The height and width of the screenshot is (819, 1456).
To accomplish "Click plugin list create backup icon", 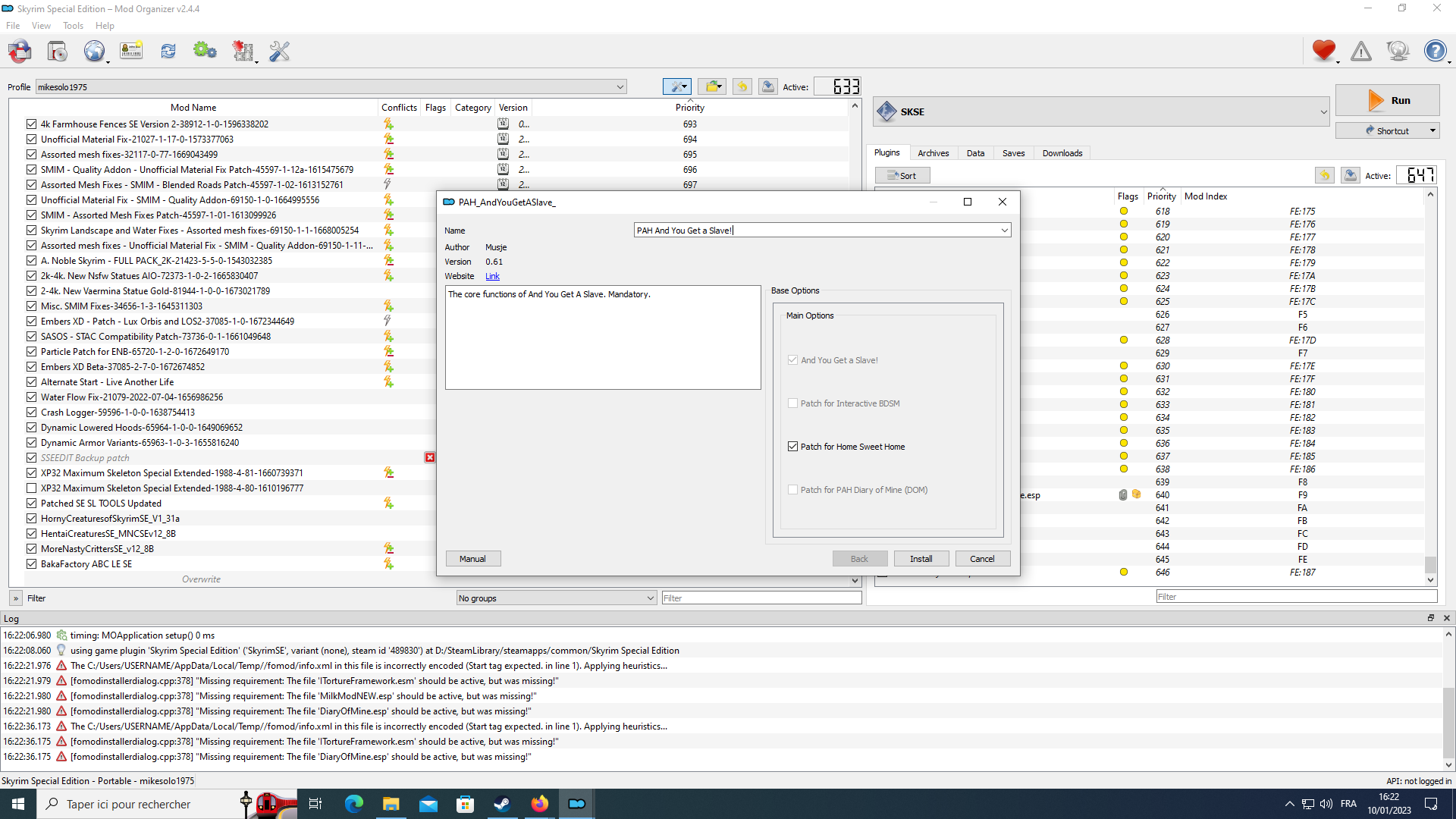I will [x=1351, y=175].
